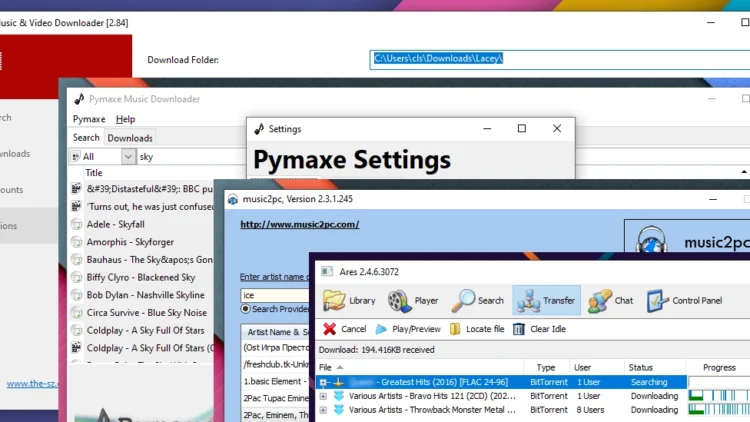Expand the Greatest Hits (2016) torrent row
Screen dimensions: 750x422
pos(323,383)
